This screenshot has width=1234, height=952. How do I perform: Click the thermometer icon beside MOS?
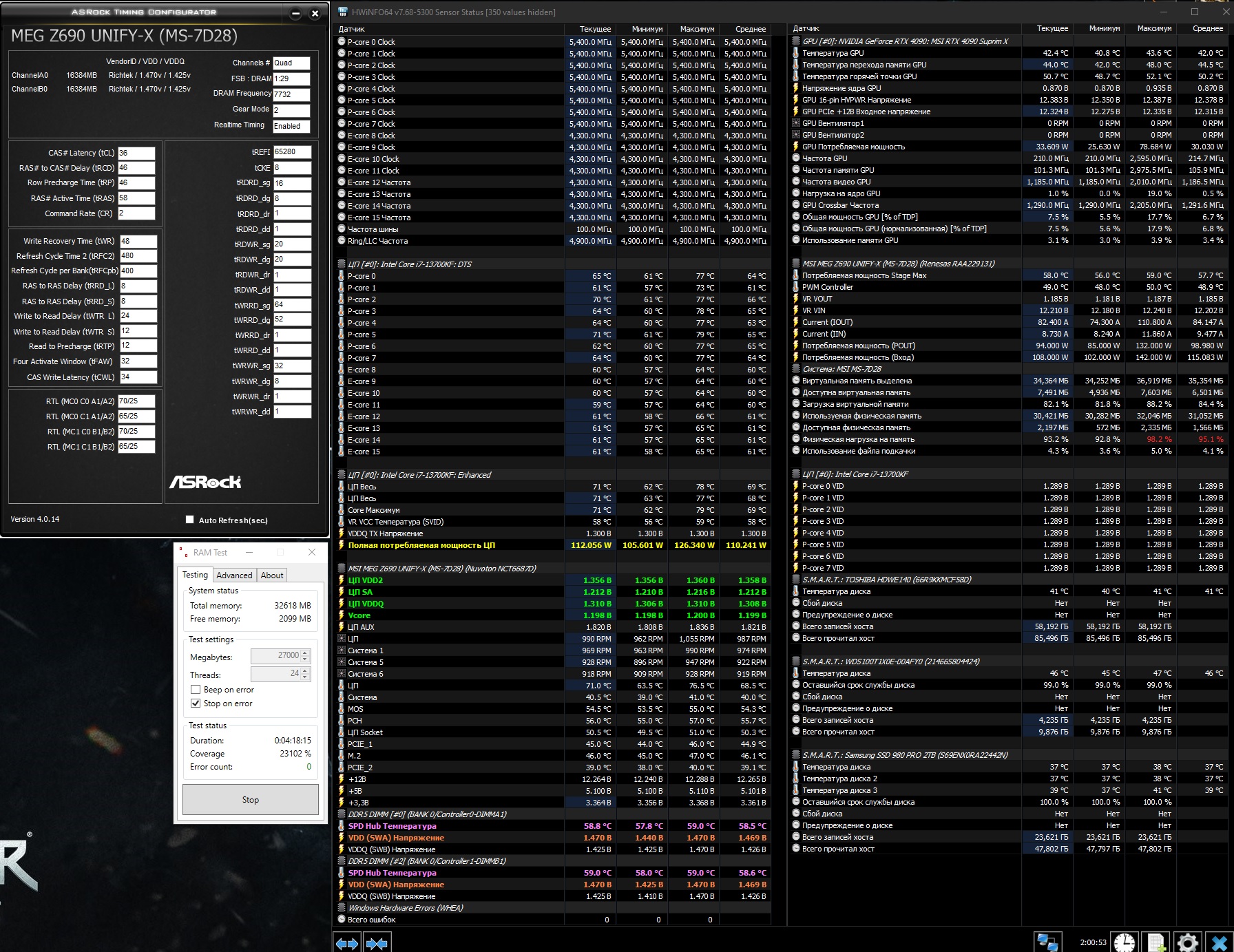point(342,709)
